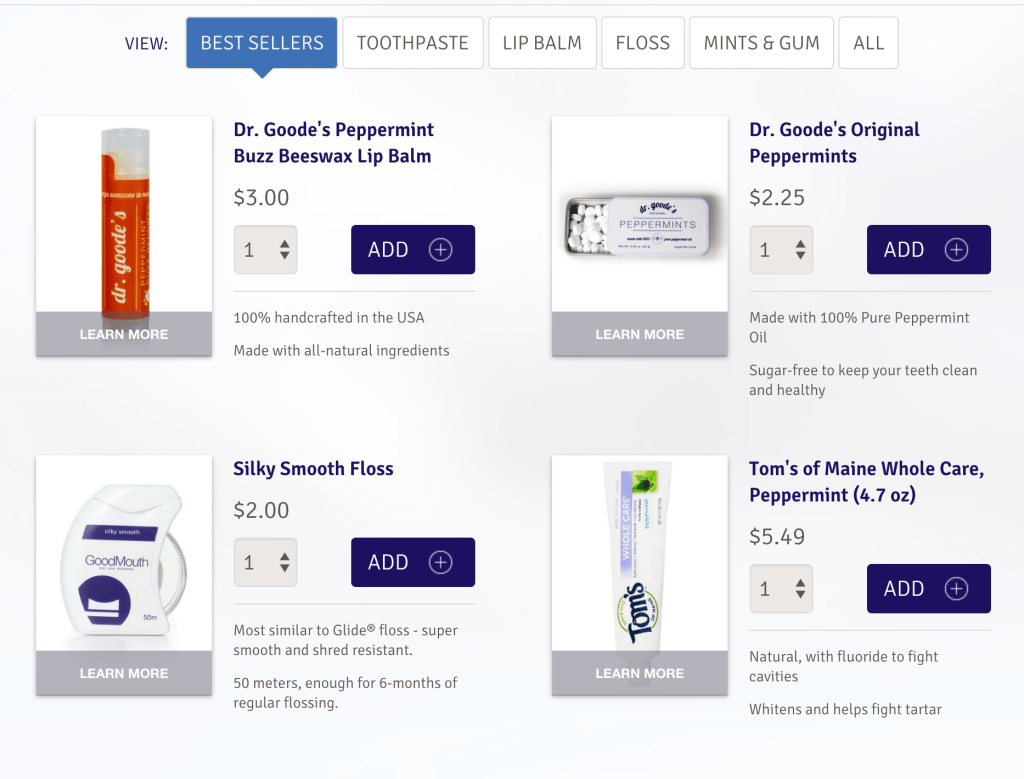Select the Best Sellers tab
This screenshot has height=779, width=1024.
coord(262,43)
